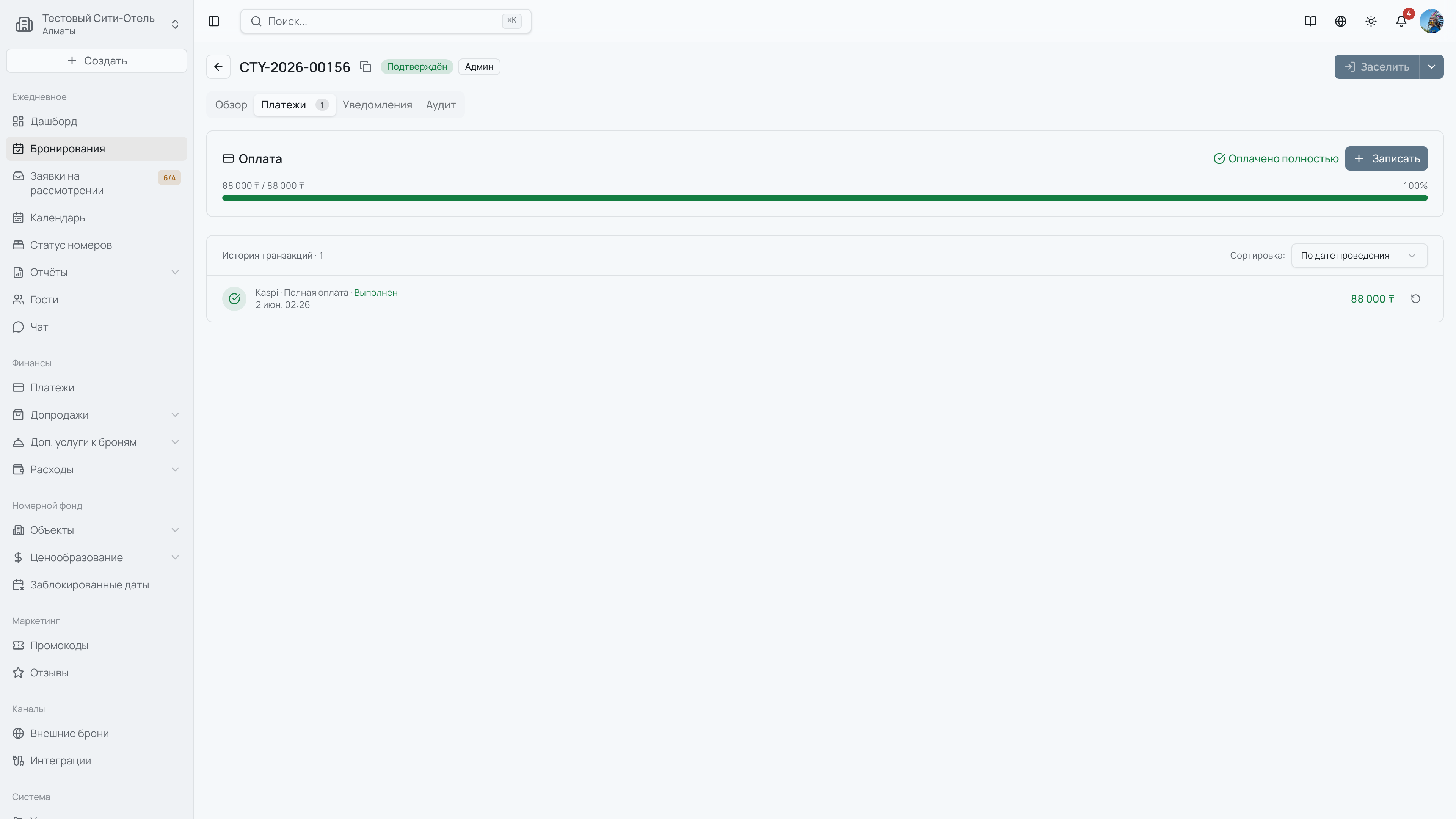Open Внешние брони page
This screenshot has height=819, width=1456.
[x=97, y=733]
